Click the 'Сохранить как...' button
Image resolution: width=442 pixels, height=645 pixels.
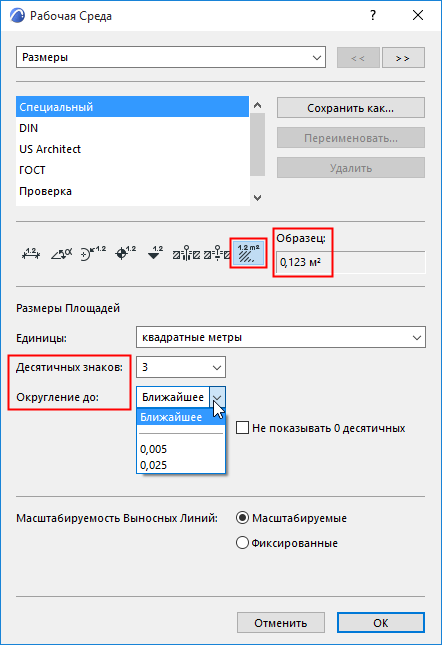tap(351, 108)
